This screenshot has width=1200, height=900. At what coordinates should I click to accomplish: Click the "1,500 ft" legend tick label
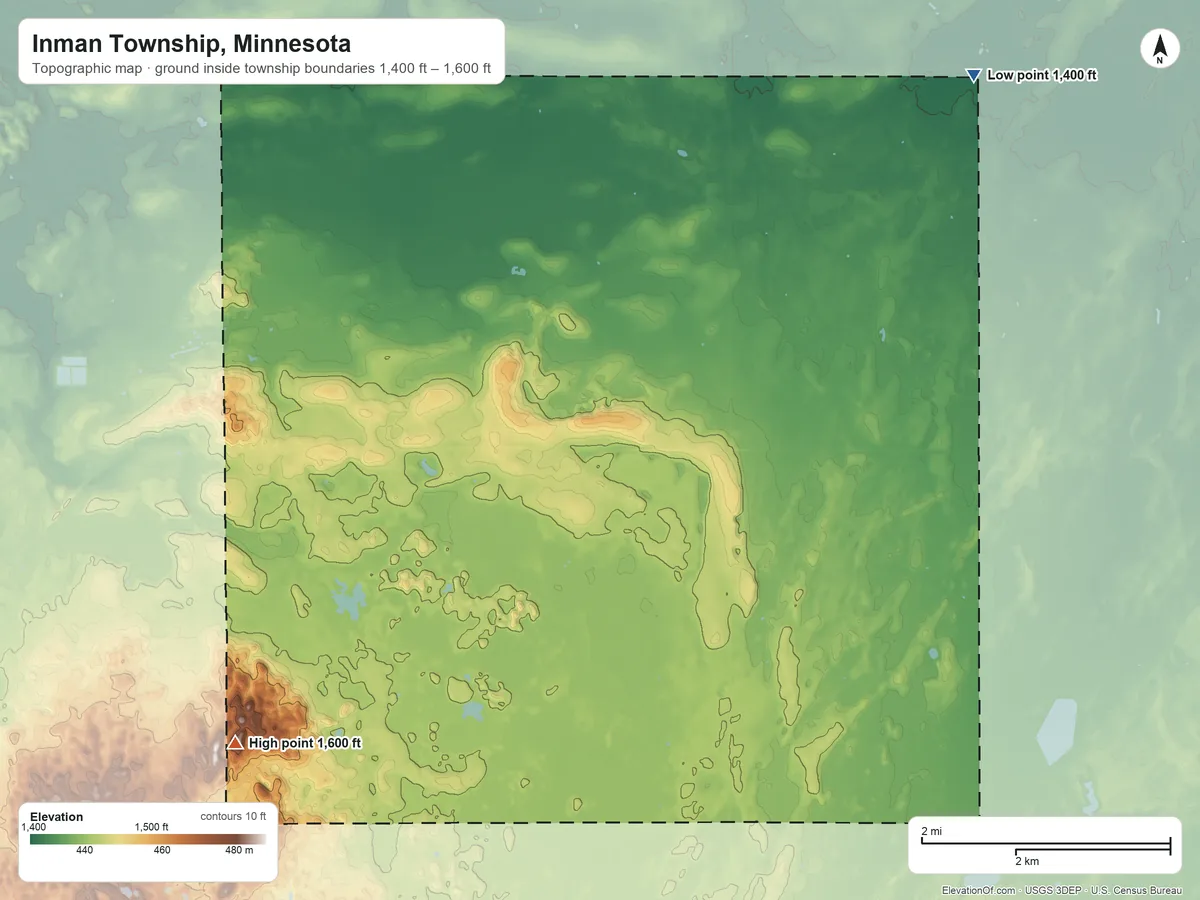coord(152,827)
